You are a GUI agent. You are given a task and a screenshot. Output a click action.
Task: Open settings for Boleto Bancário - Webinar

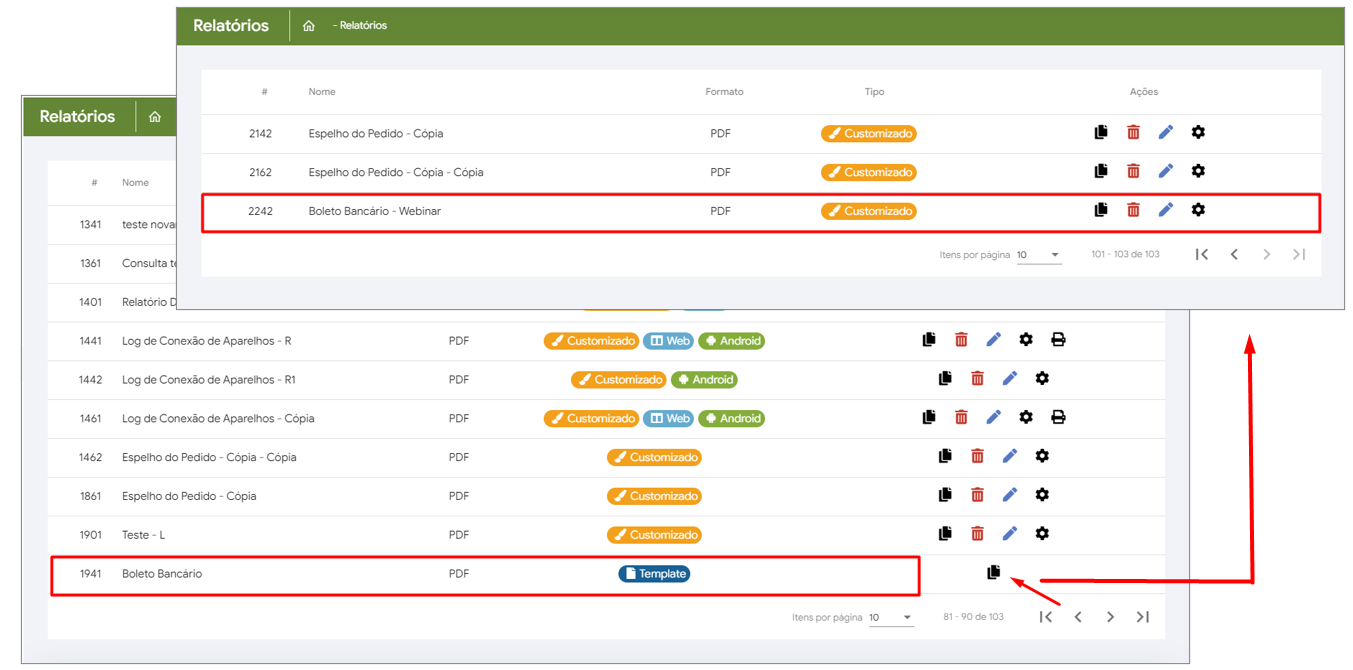tap(1198, 210)
